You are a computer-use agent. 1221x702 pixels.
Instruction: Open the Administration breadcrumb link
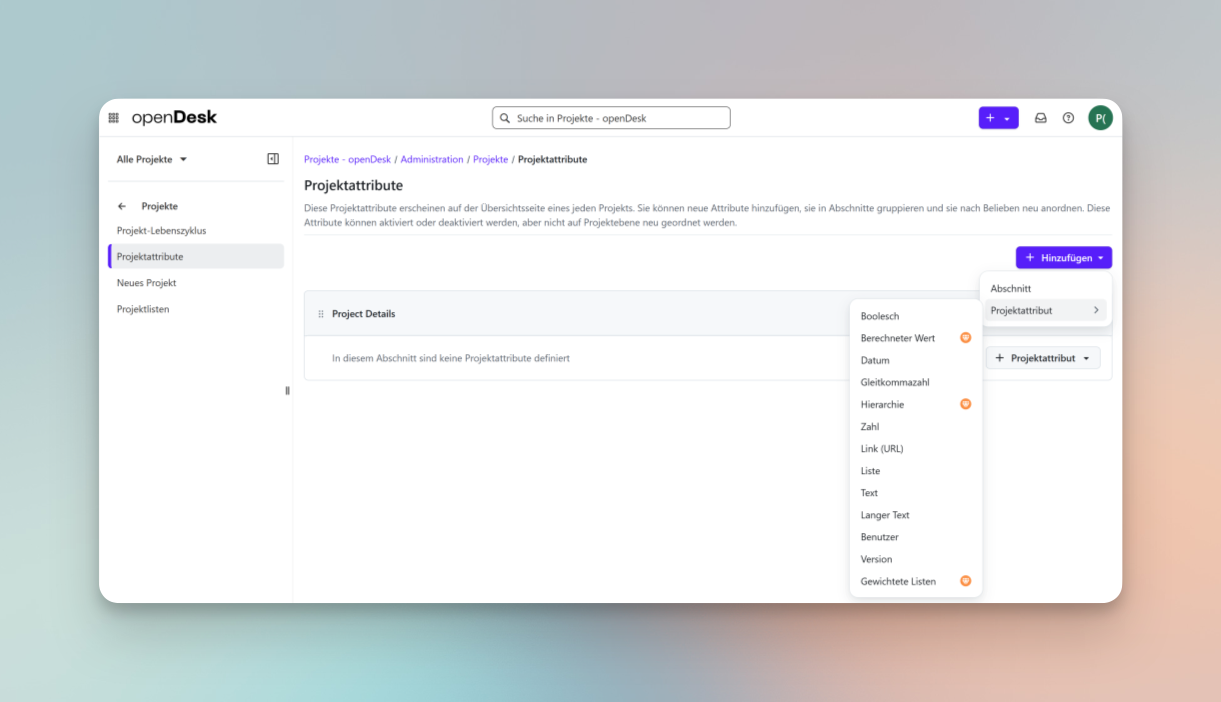432,159
